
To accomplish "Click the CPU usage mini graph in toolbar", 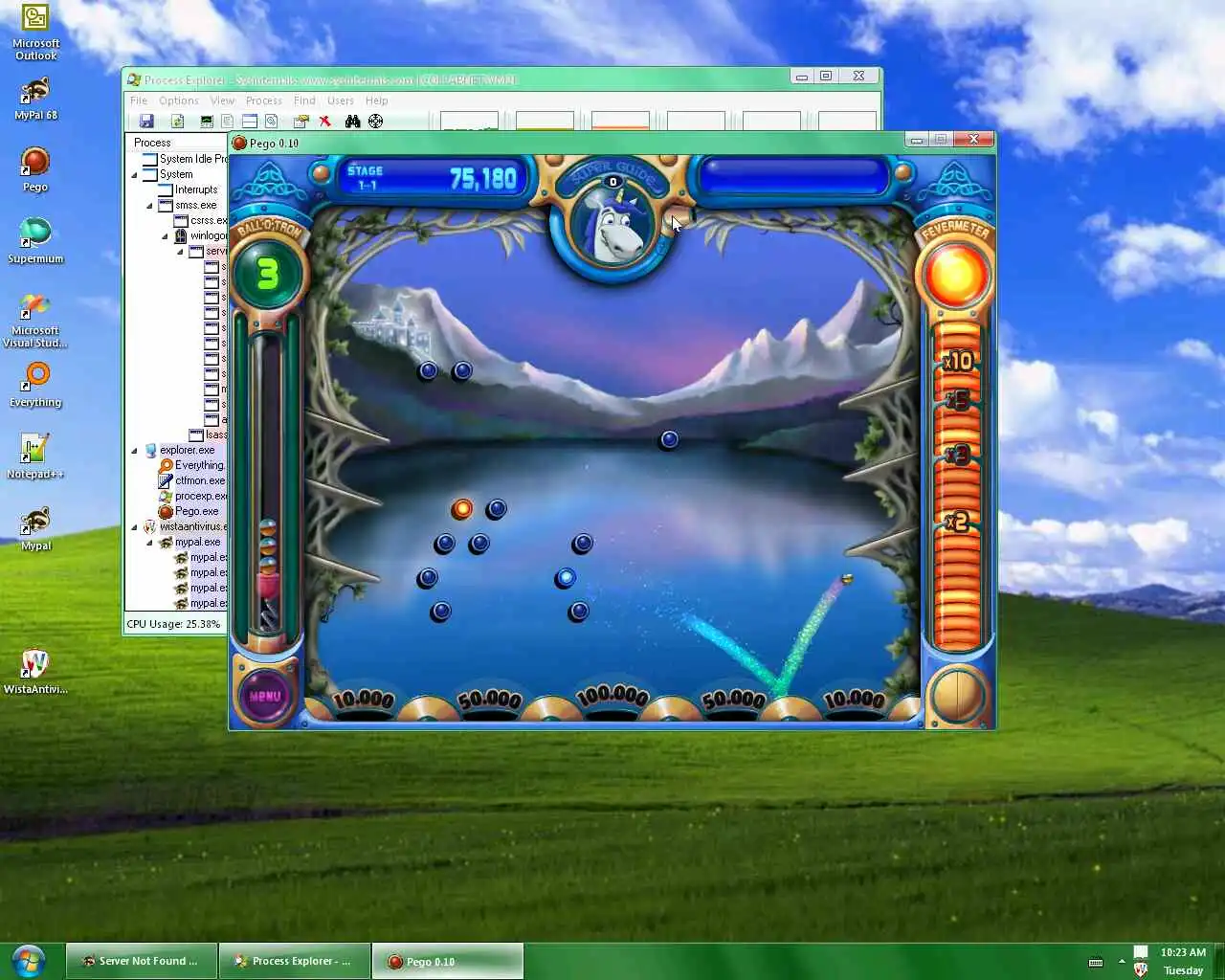I will click(469, 121).
